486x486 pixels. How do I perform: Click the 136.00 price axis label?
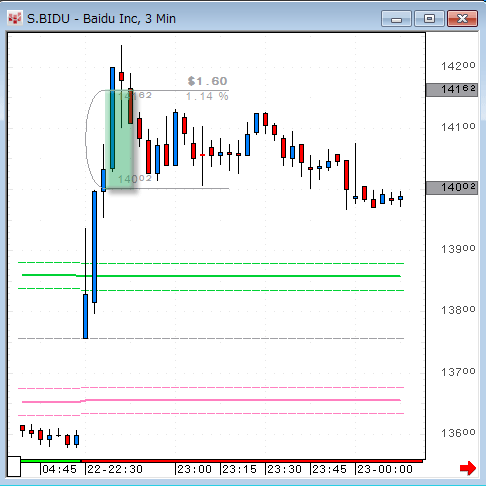(458, 433)
